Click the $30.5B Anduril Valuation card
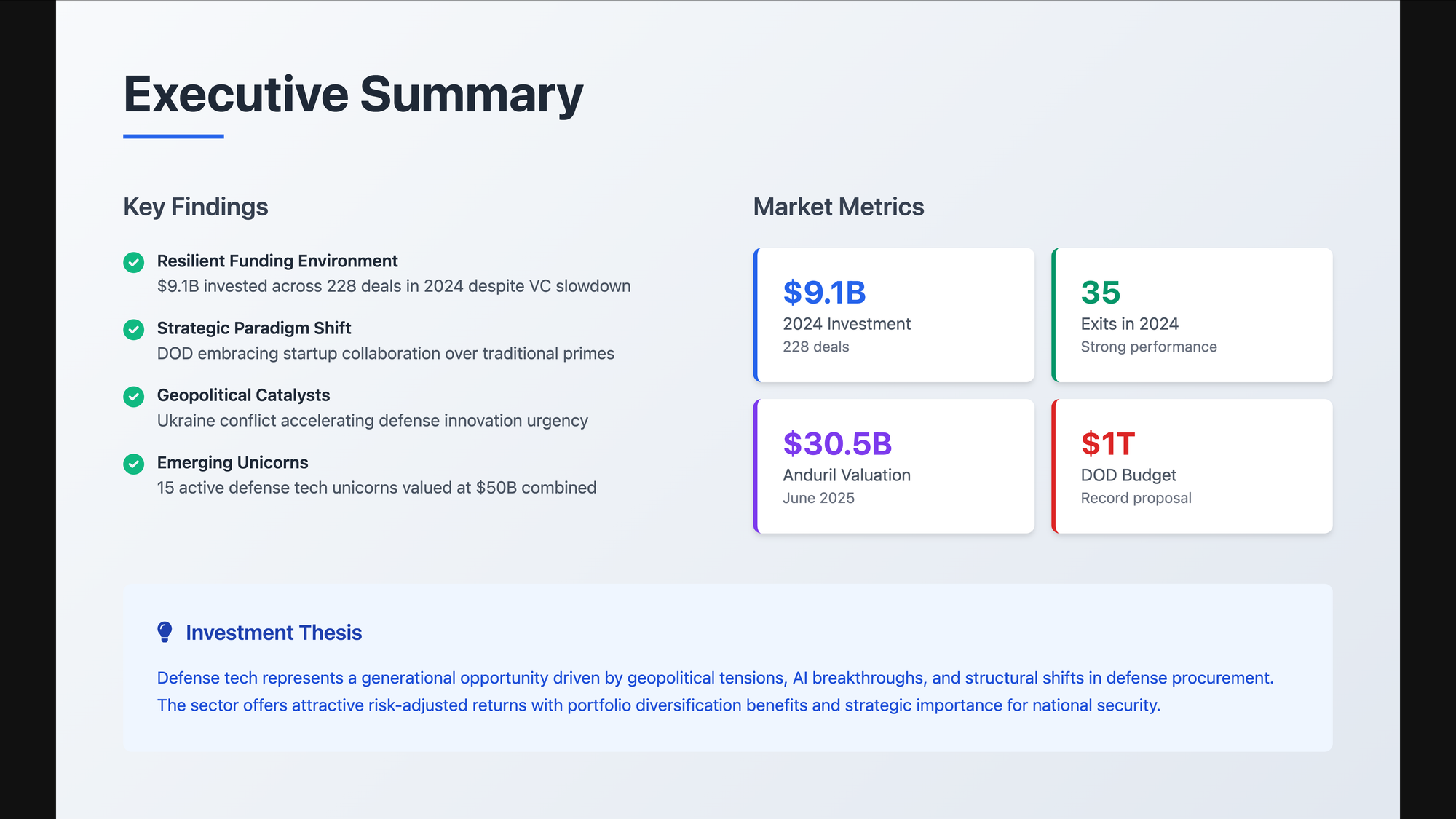 [894, 466]
